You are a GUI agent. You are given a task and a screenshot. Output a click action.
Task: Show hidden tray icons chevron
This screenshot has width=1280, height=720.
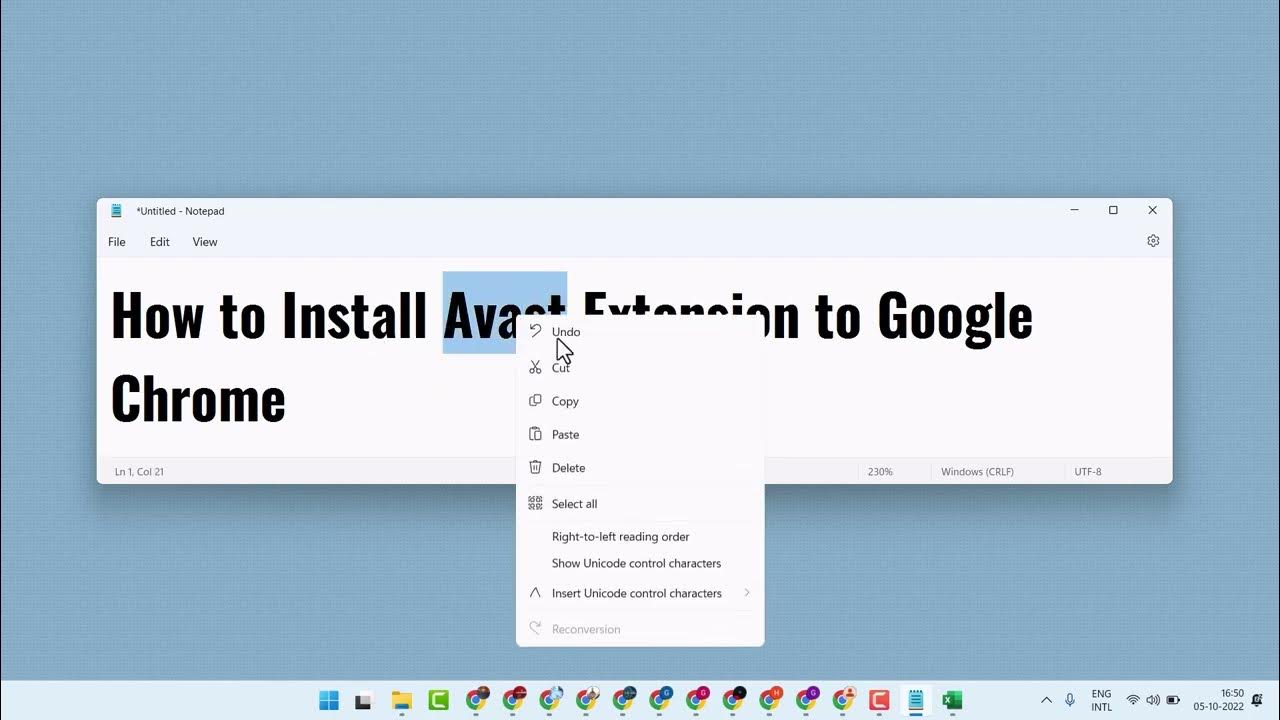(x=1046, y=701)
